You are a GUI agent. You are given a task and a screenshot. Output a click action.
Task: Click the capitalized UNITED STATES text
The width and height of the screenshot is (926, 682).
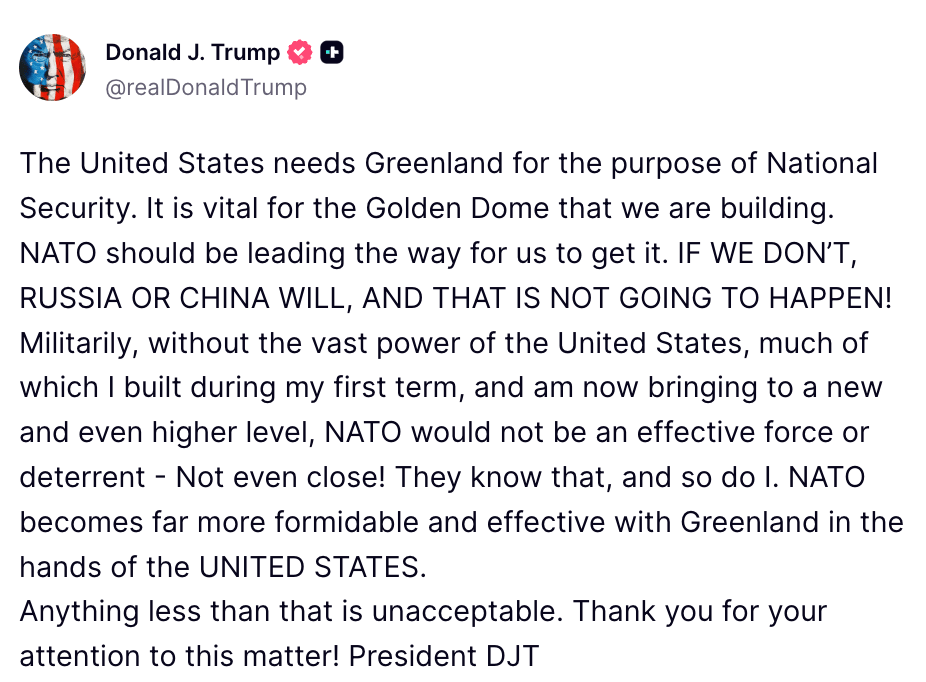pos(312,567)
